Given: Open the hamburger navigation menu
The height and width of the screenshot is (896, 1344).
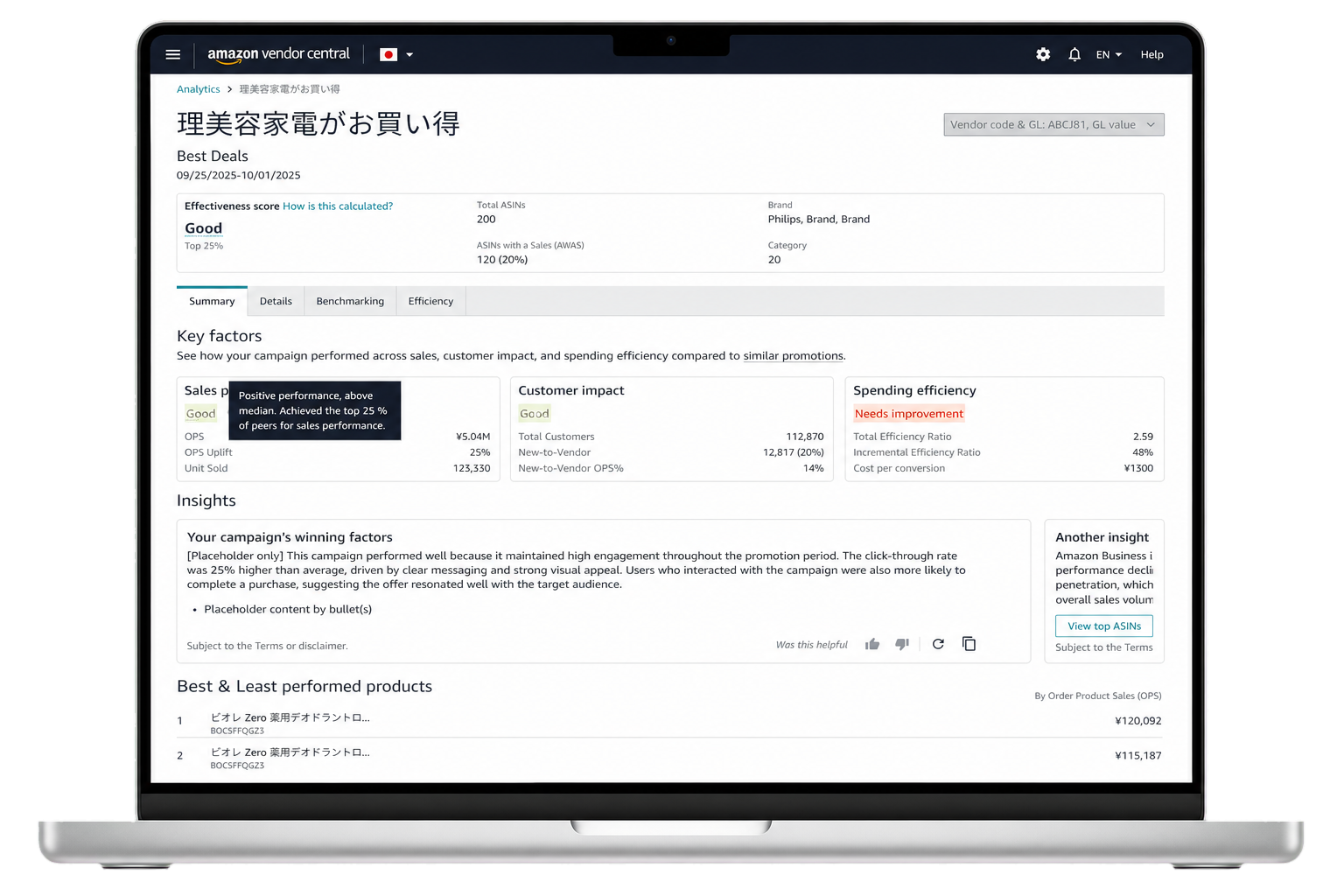Looking at the screenshot, I should (x=173, y=54).
